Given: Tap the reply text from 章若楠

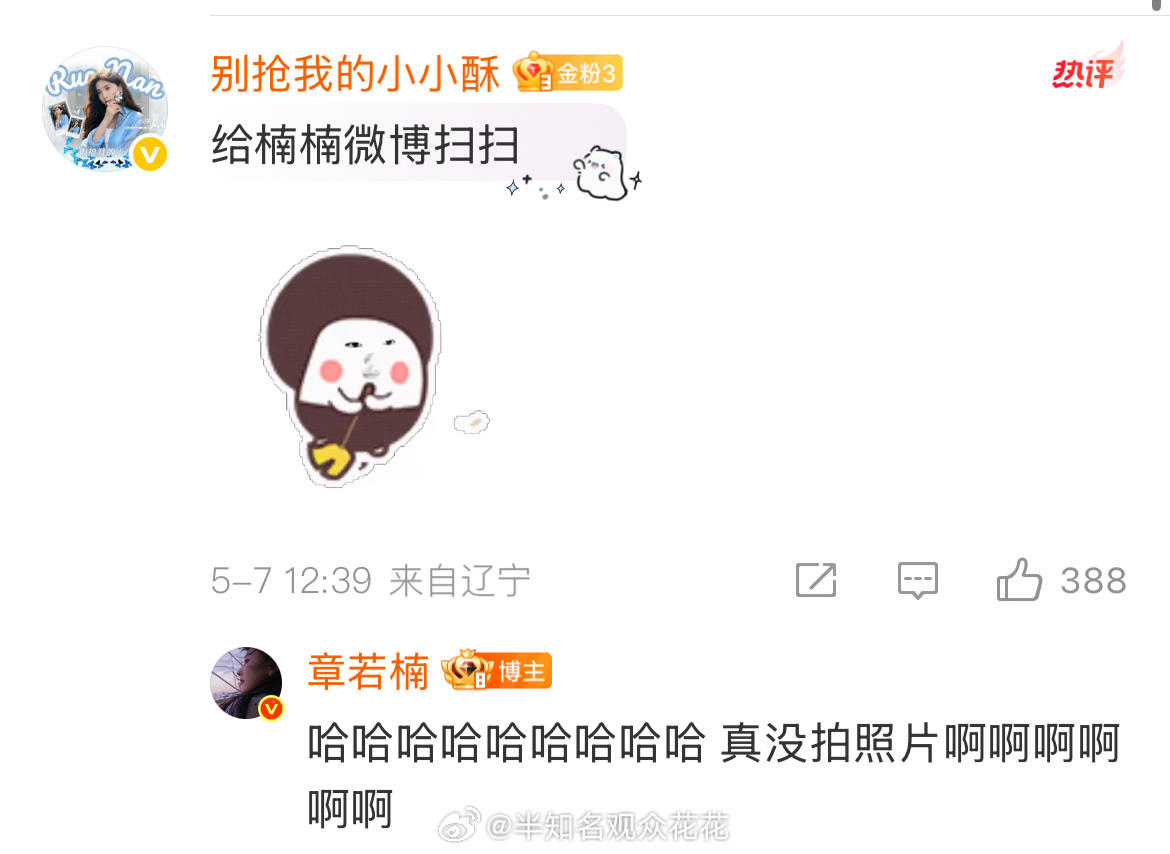Looking at the screenshot, I should (713, 775).
